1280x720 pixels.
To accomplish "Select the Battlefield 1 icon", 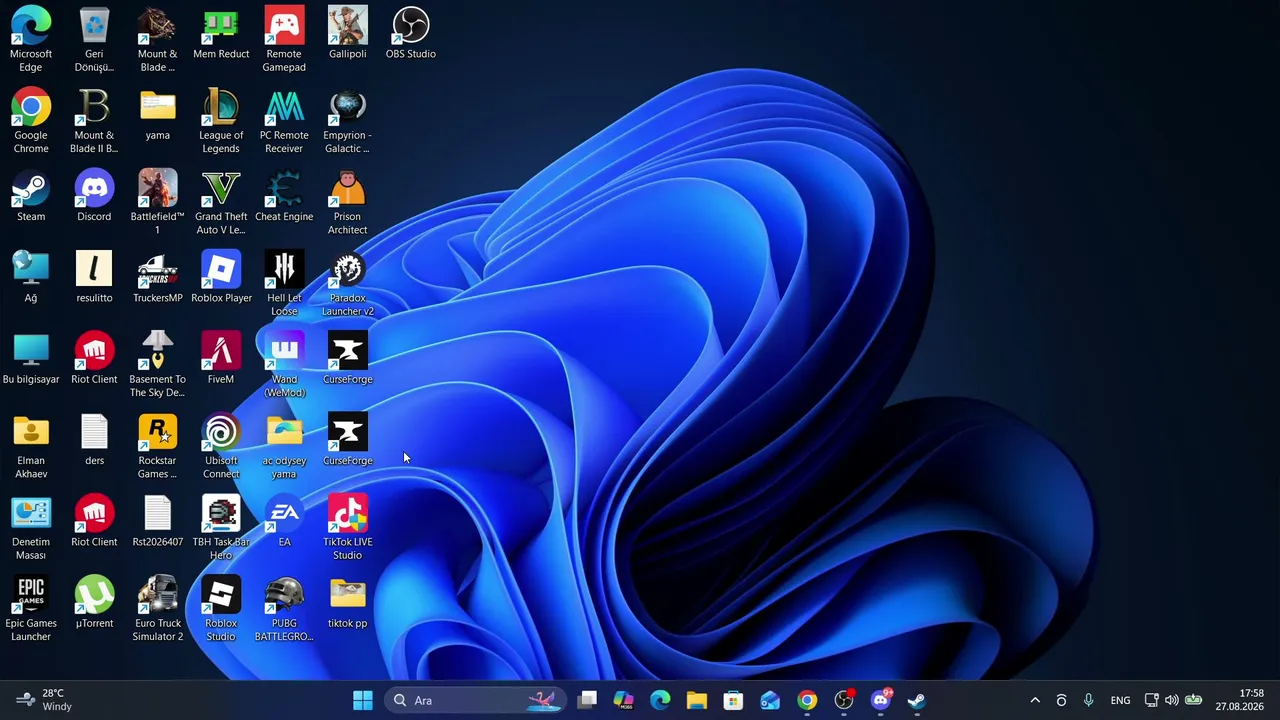I will (157, 202).
